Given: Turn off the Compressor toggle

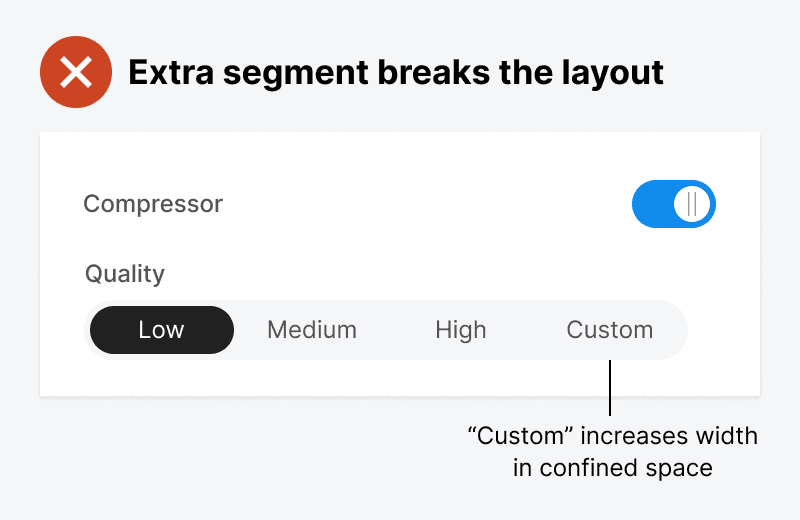Looking at the screenshot, I should pos(673,204).
